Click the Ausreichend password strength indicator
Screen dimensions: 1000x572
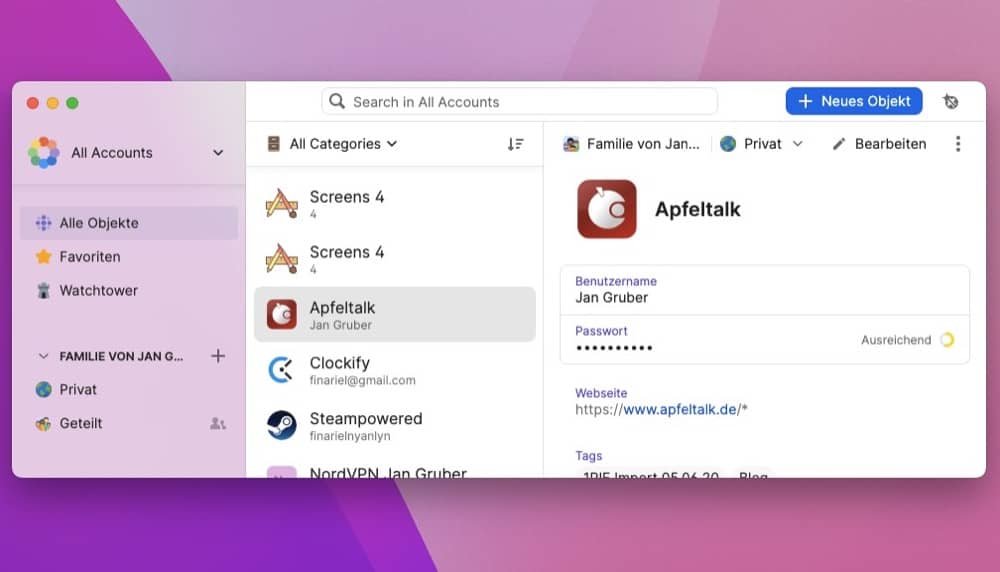pyautogui.click(x=907, y=340)
